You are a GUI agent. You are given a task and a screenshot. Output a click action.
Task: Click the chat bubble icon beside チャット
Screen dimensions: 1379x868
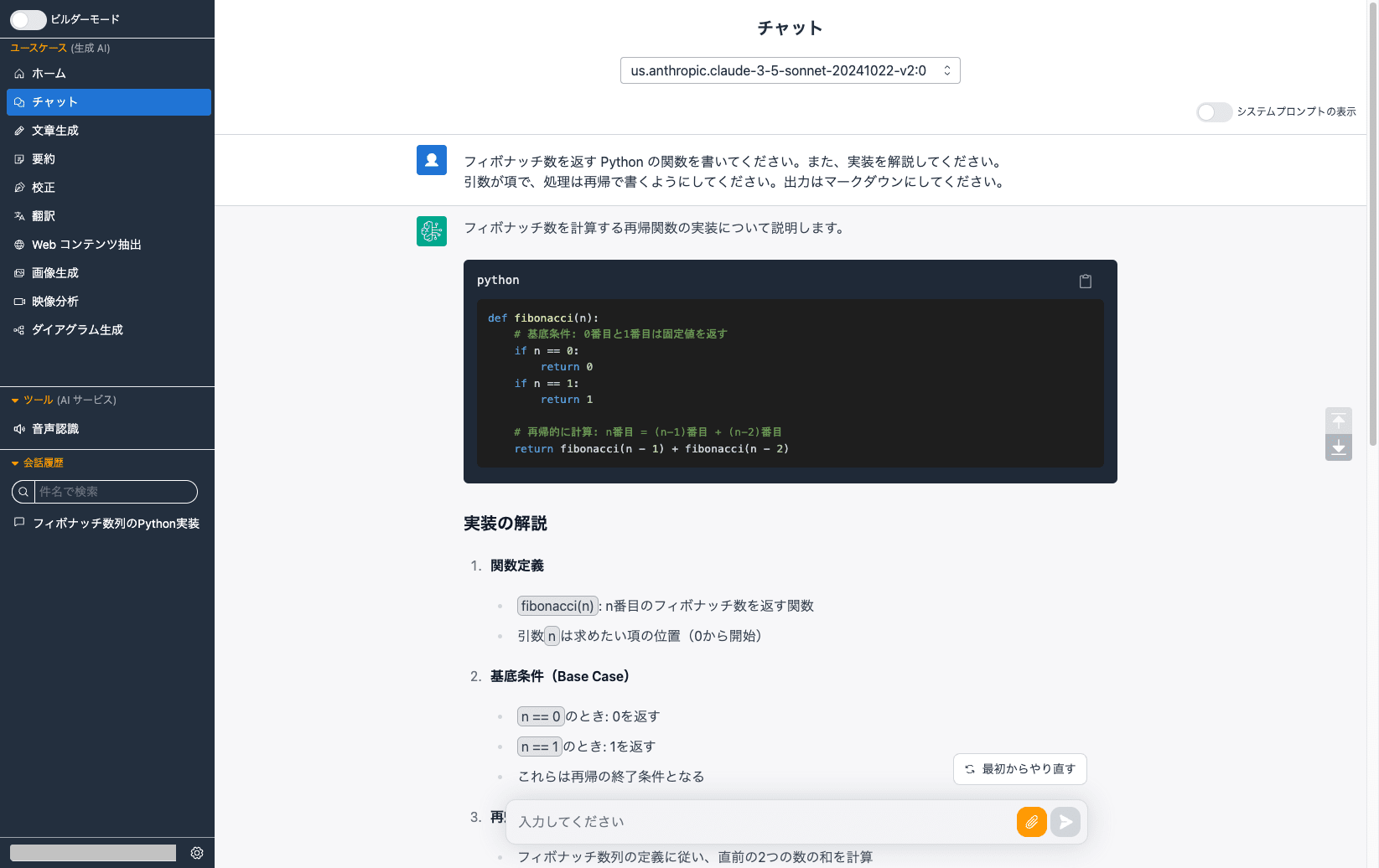click(19, 102)
